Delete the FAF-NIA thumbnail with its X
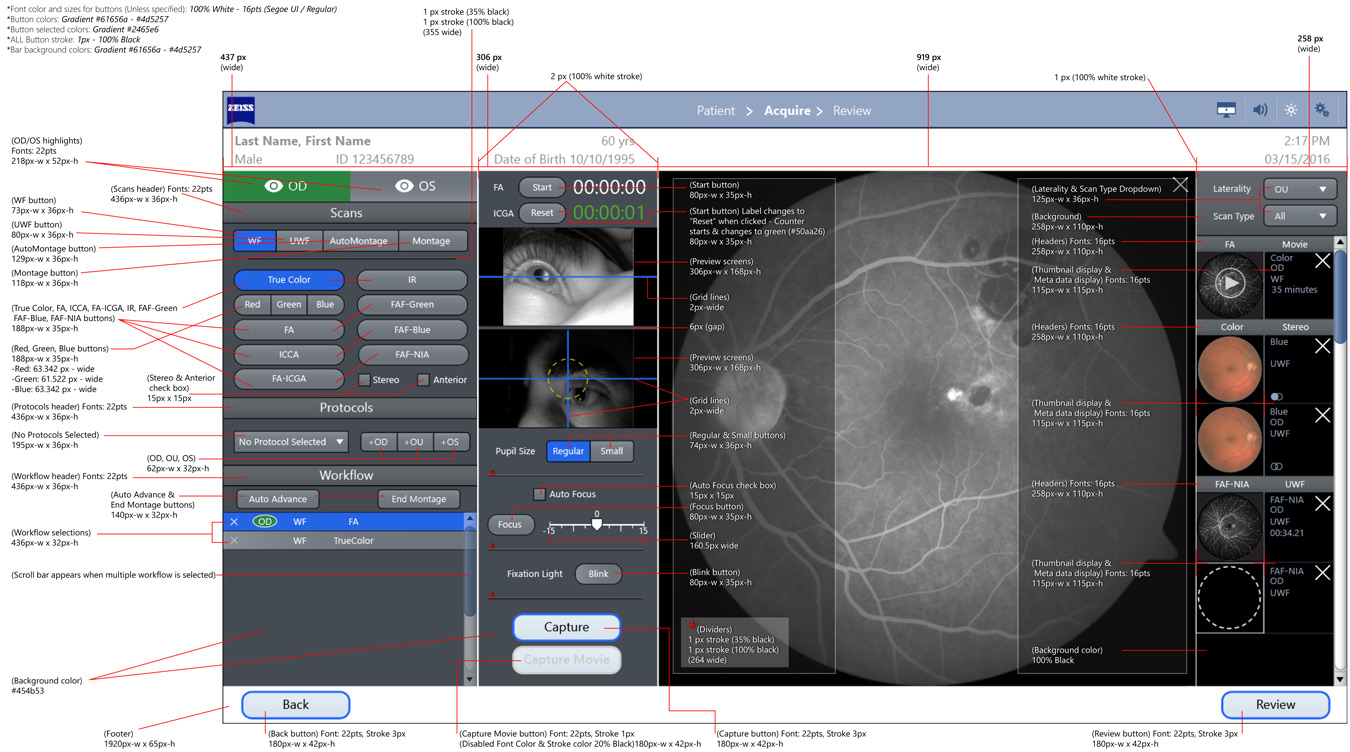The width and height of the screenshot is (1350, 752). tap(1322, 504)
